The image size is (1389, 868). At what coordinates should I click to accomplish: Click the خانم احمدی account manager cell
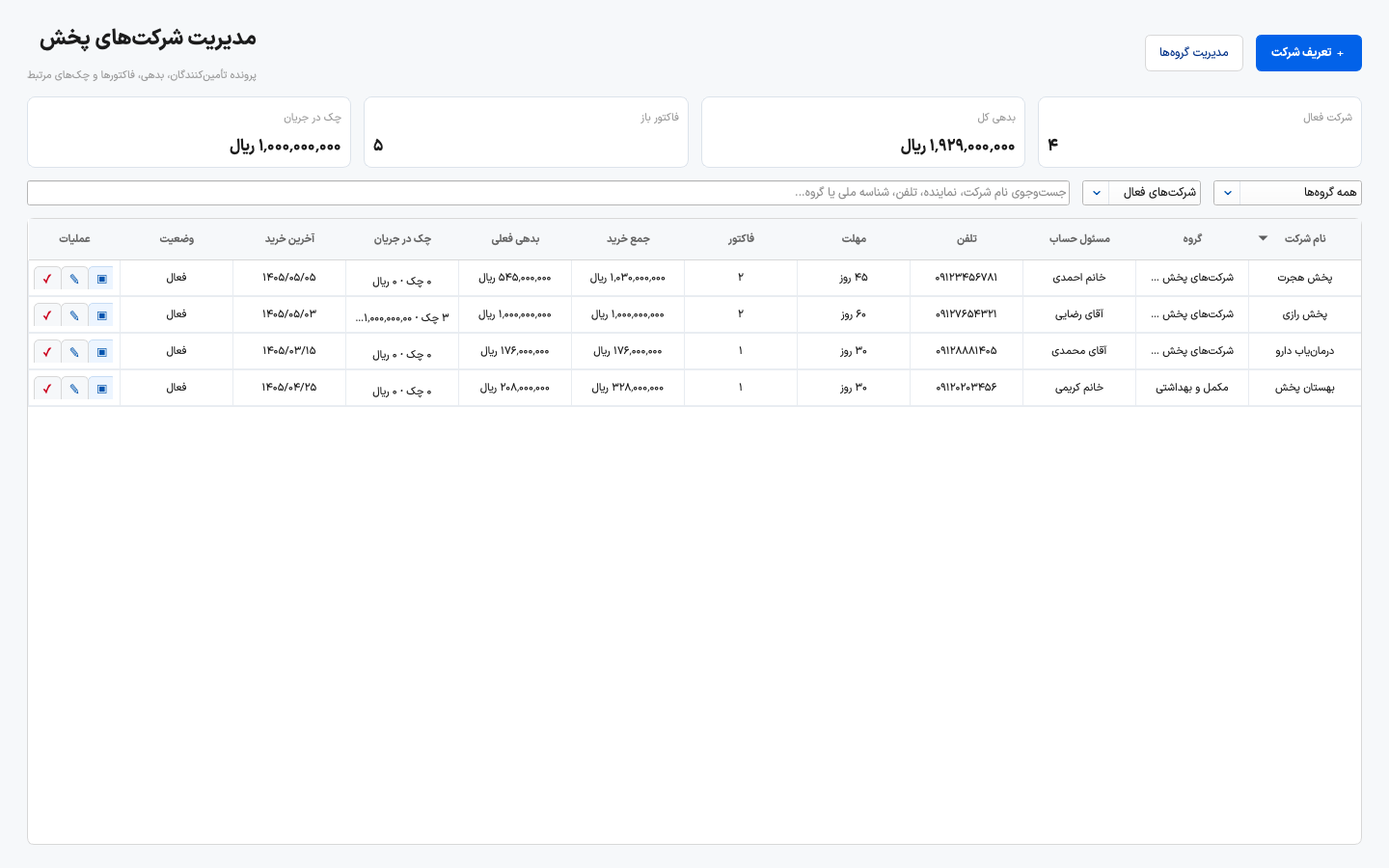[x=1079, y=278]
